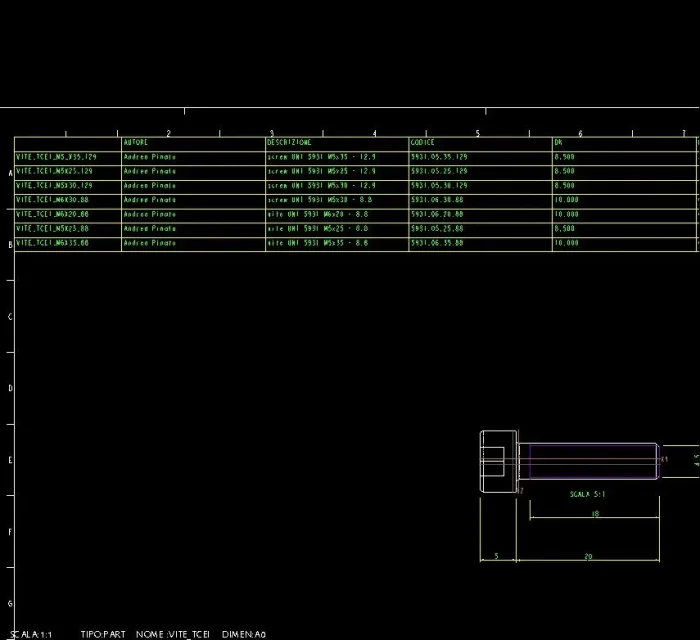Select code cell 5931.06.20.88
700x640 pixels.
[x=480, y=216]
